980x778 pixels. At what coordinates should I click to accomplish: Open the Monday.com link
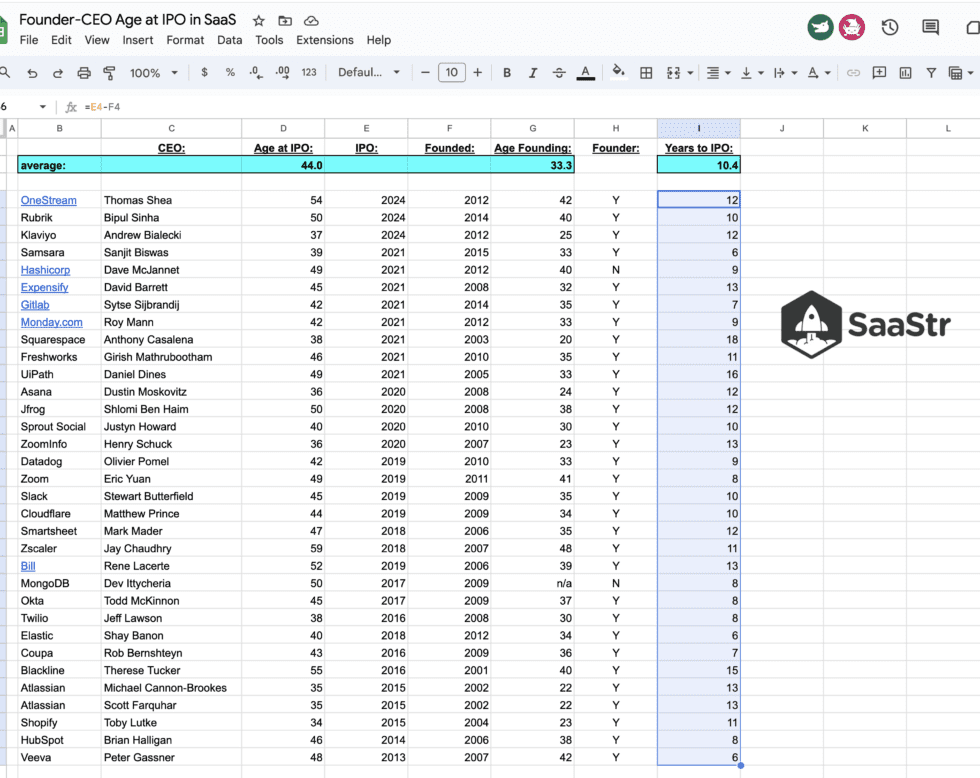click(51, 322)
